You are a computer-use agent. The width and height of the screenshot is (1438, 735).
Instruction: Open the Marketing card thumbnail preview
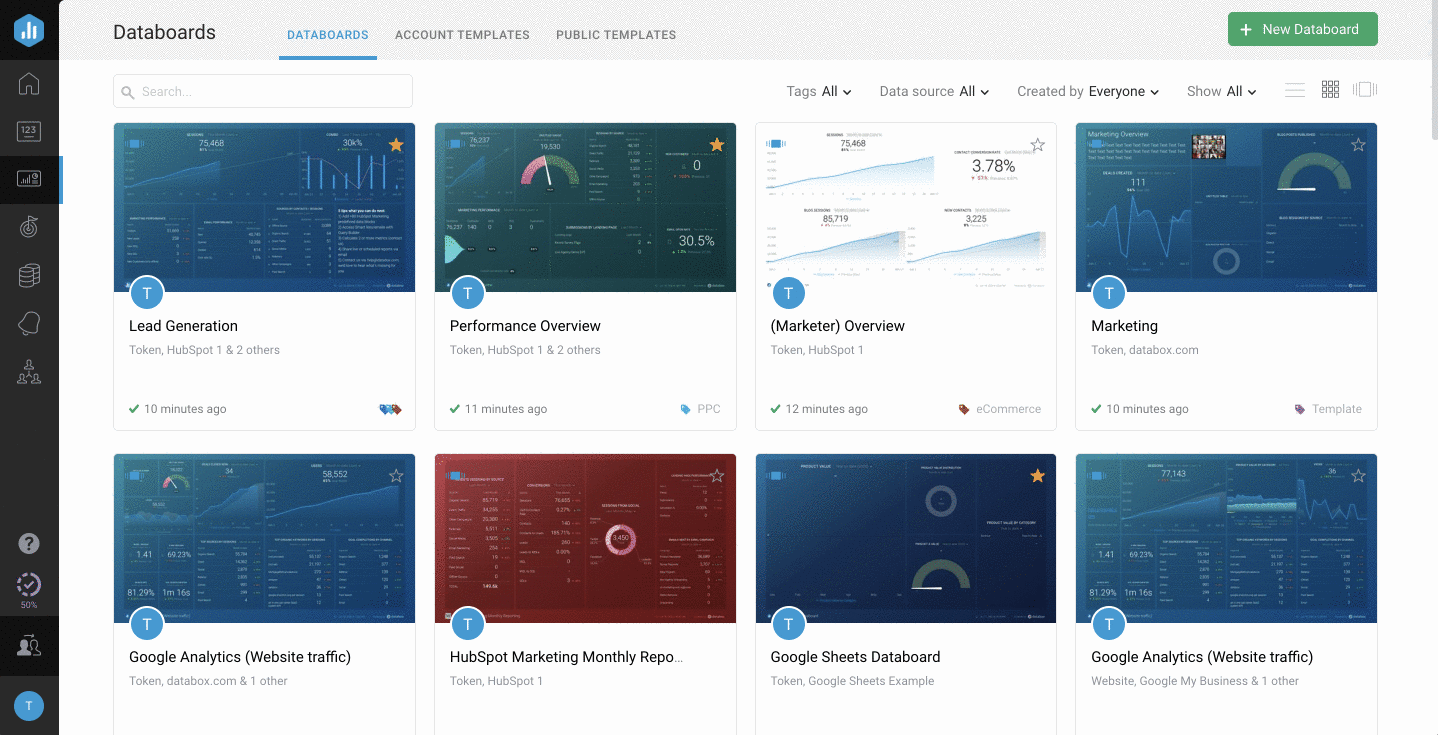[1226, 207]
